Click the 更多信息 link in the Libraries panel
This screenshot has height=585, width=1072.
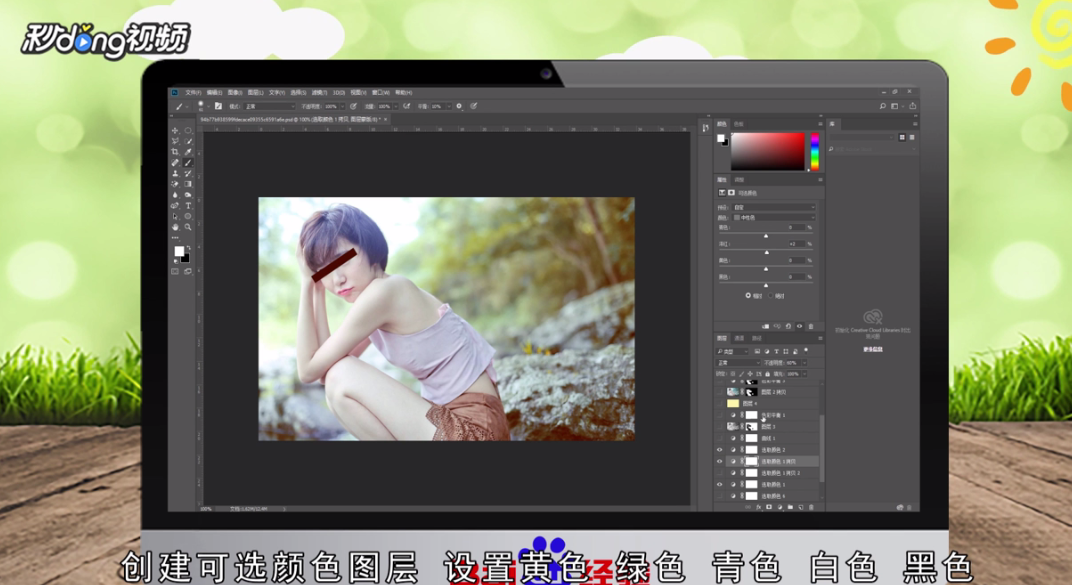873,349
